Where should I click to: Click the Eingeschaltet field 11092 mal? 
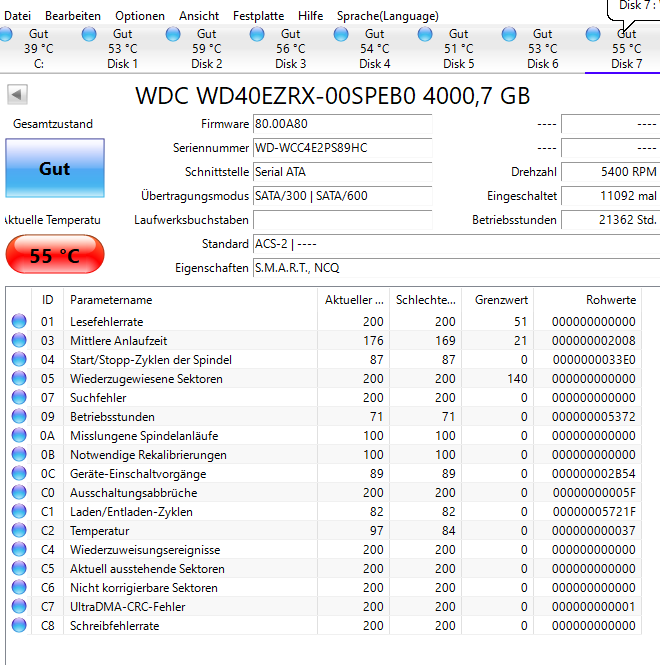click(610, 196)
